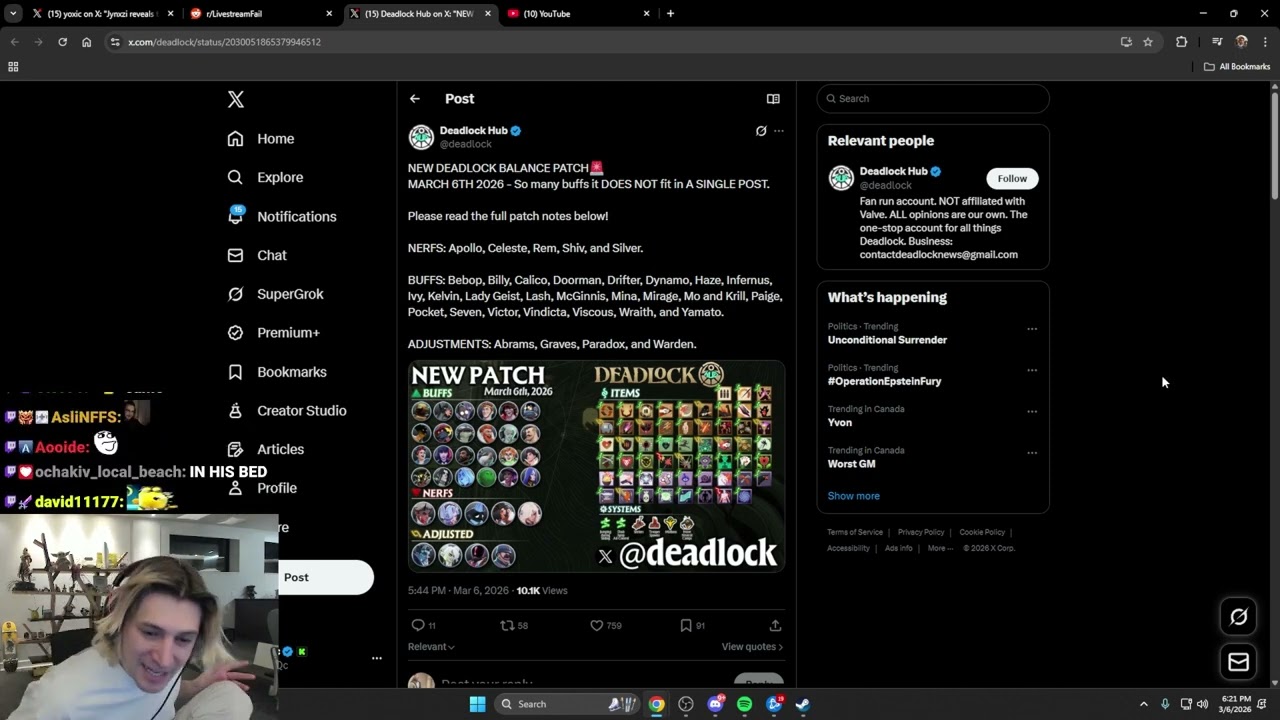The width and height of the screenshot is (1280, 720).
Task: Open the reply icon under the post
Action: (418, 625)
